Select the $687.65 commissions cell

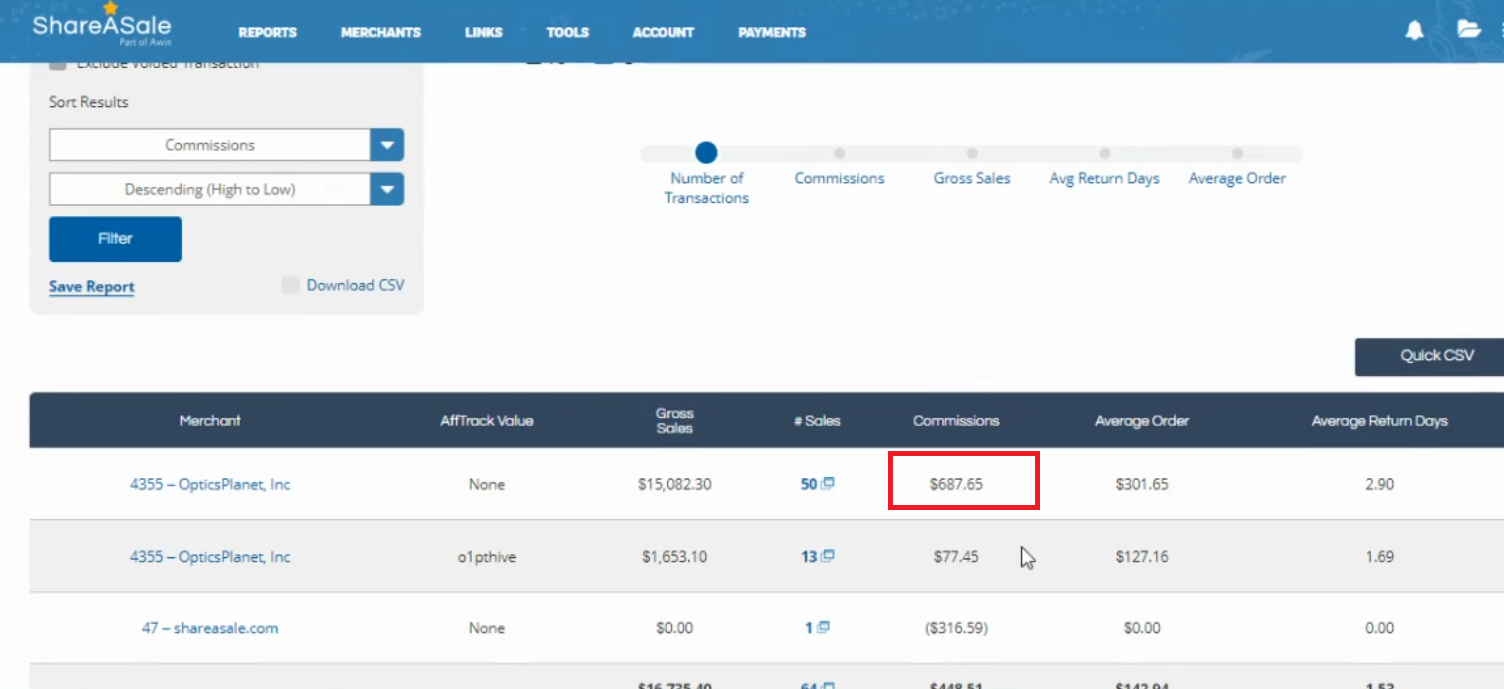tap(956, 484)
